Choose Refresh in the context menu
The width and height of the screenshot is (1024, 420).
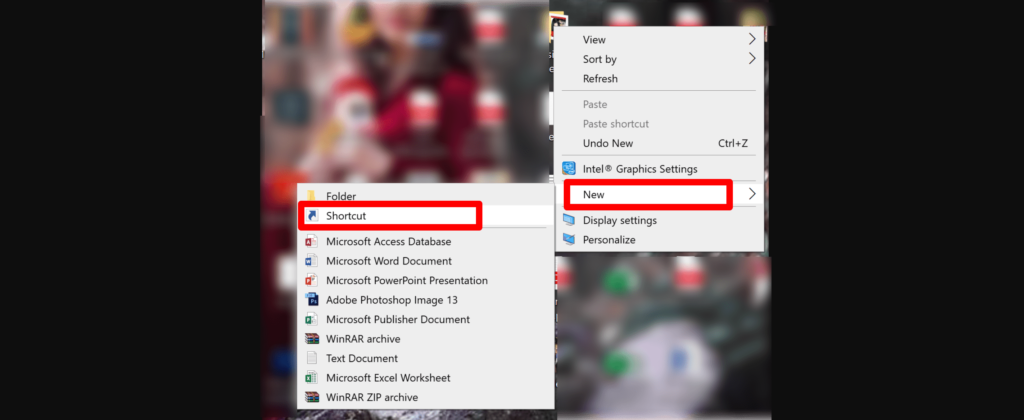[x=660, y=79]
